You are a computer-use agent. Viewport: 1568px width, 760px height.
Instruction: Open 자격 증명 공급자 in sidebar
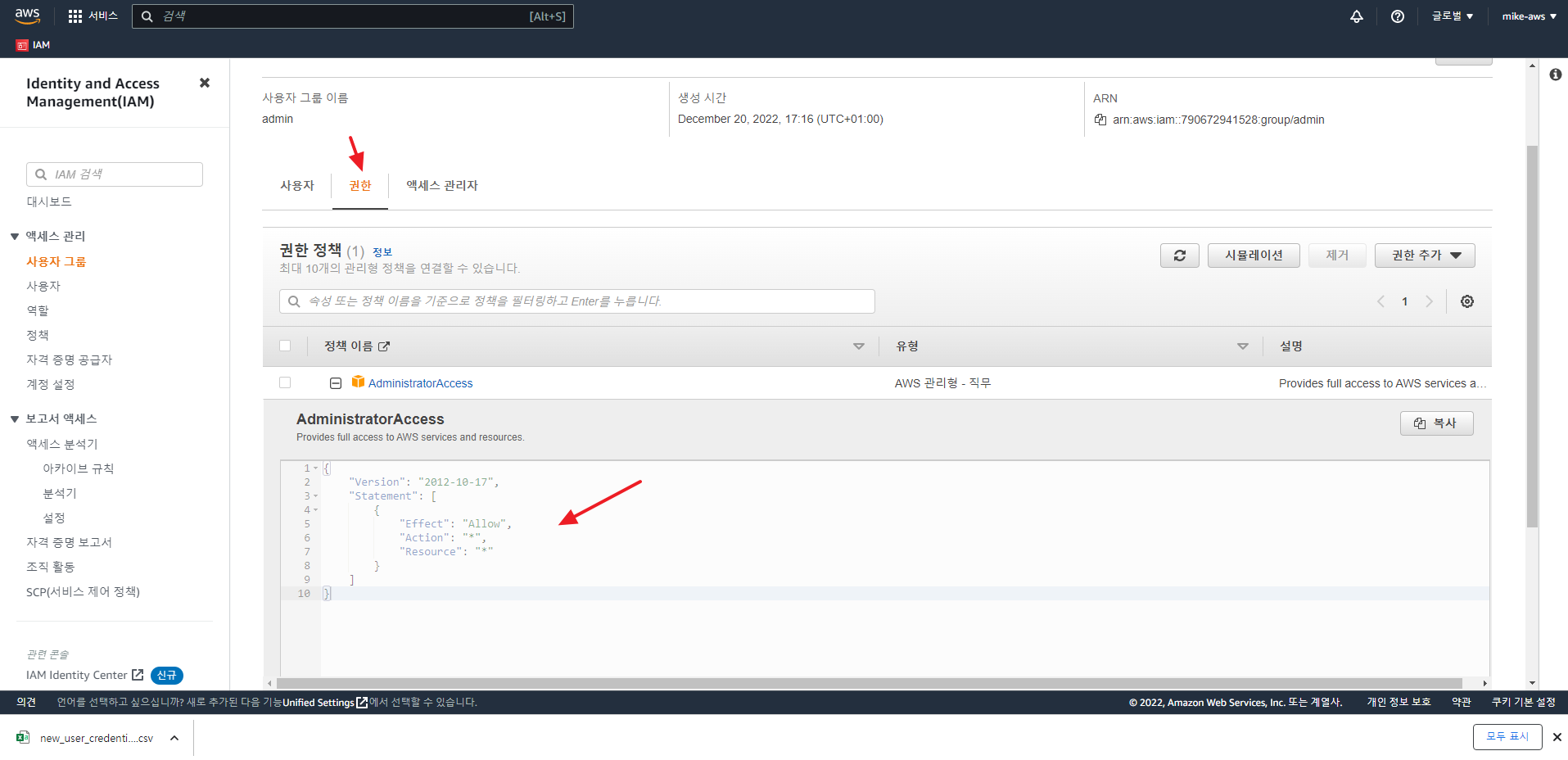pos(70,360)
